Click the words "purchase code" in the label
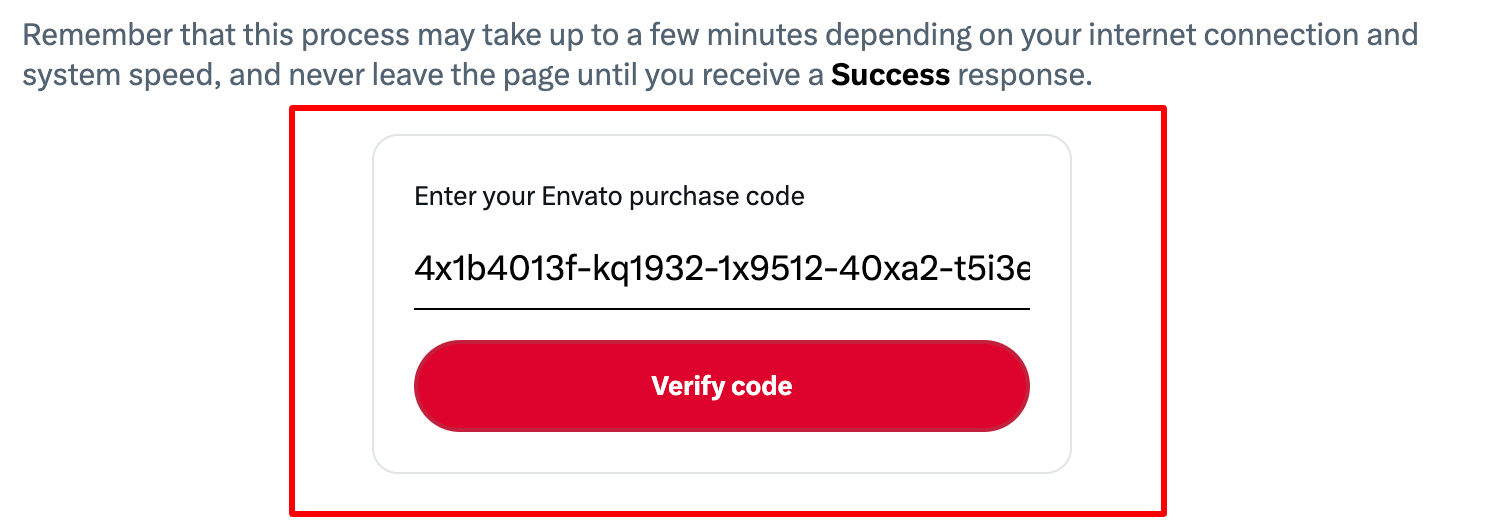 [717, 196]
